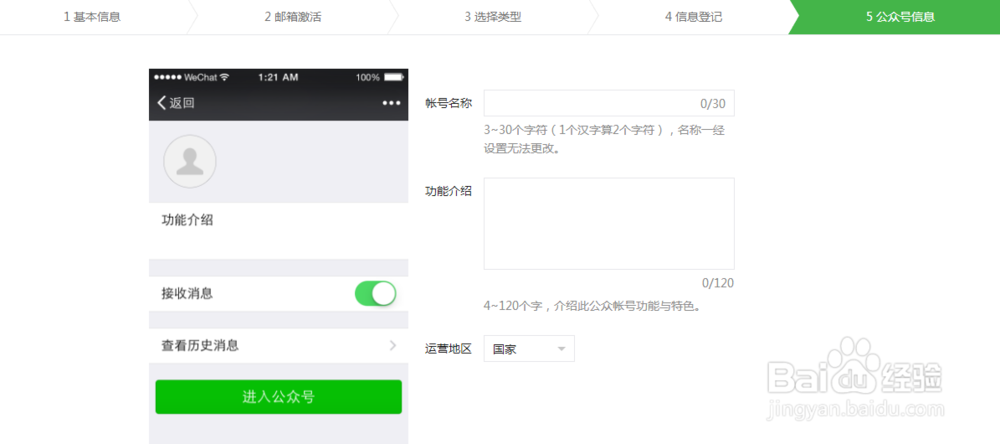Go to step 4 信息登记
1000x444 pixels.
coord(693,17)
